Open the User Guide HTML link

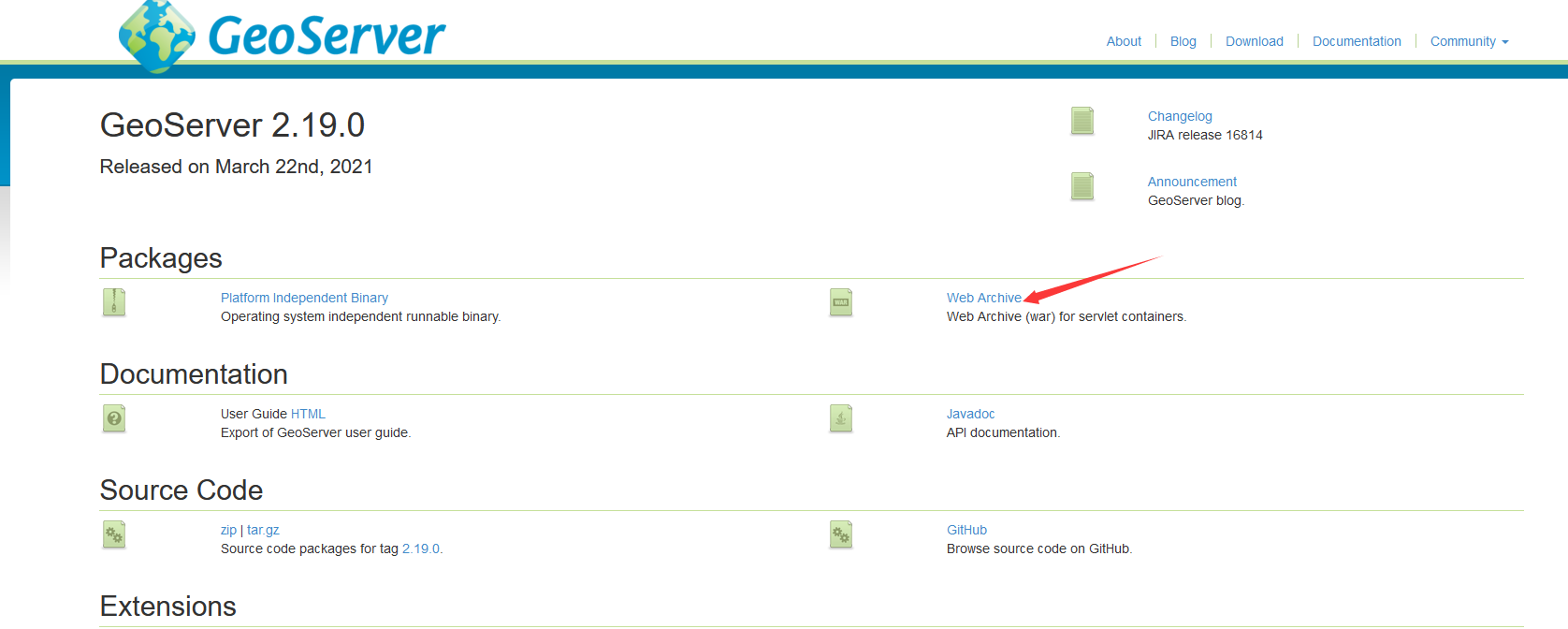tap(308, 414)
